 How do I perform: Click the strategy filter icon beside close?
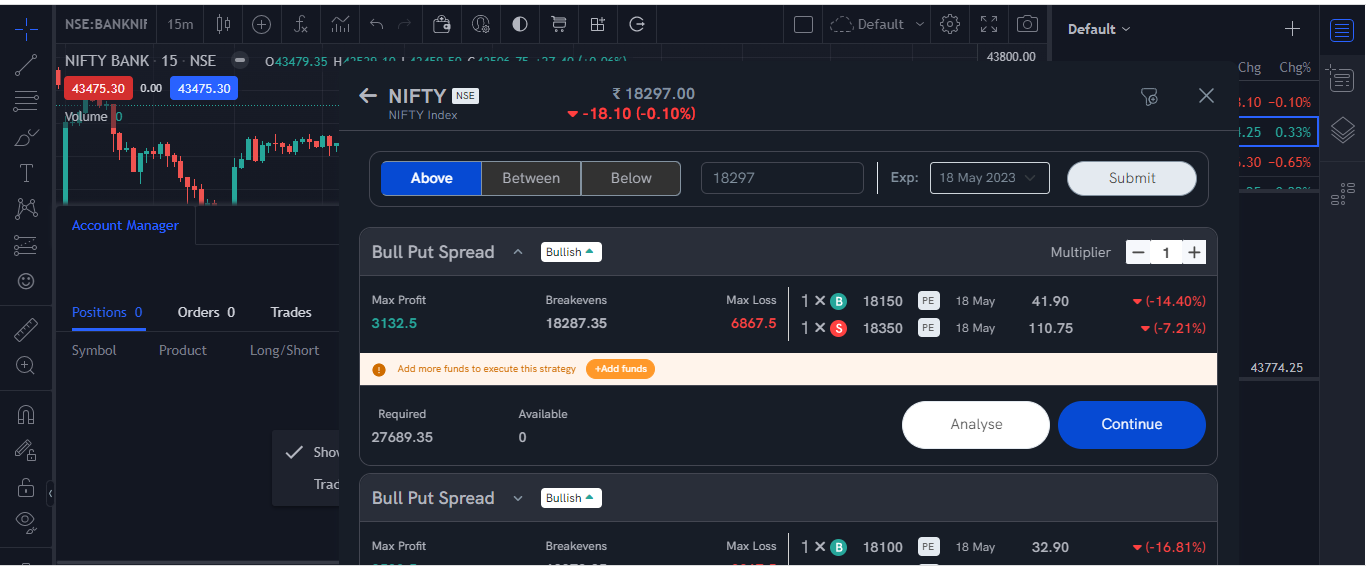[x=1149, y=96]
